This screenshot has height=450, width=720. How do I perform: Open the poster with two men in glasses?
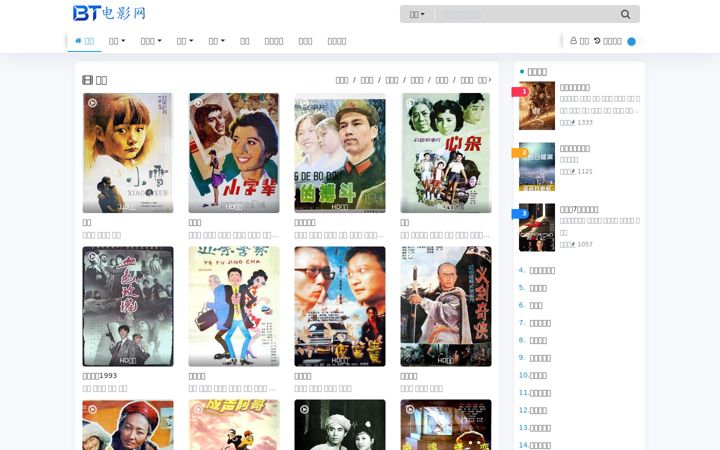click(x=340, y=306)
